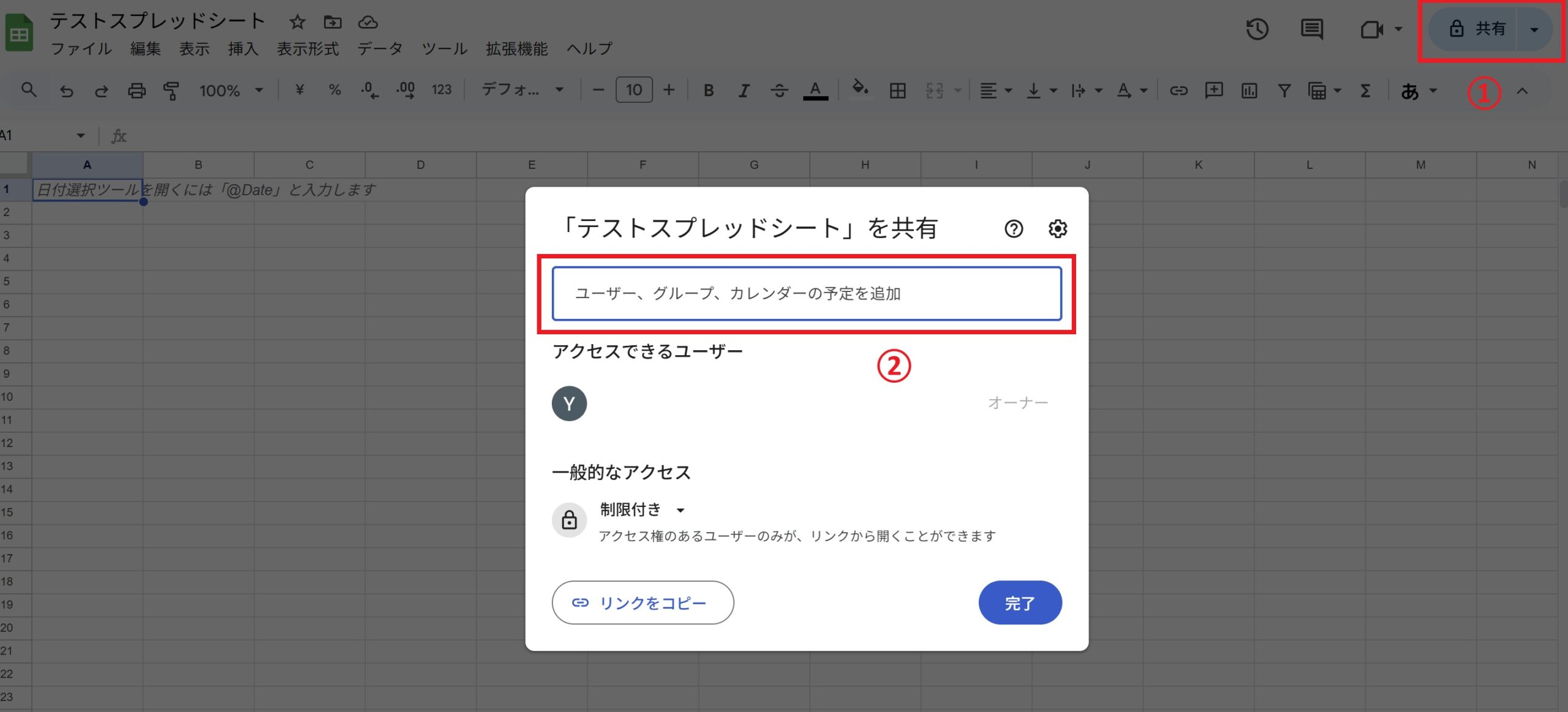Click the borders grid icon
This screenshot has height=712, width=1568.
pos(897,91)
